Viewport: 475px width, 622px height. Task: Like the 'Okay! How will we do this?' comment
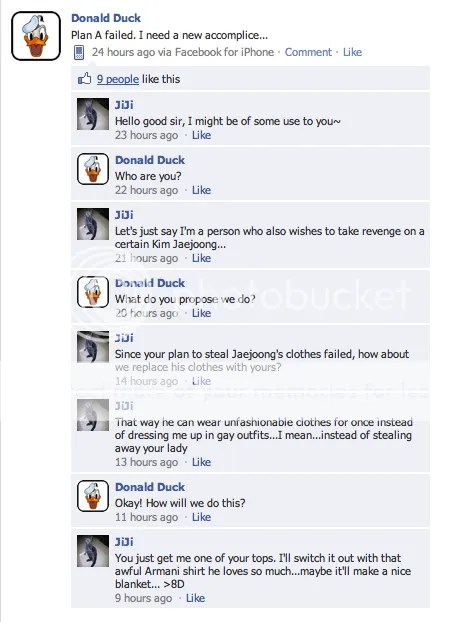point(201,517)
